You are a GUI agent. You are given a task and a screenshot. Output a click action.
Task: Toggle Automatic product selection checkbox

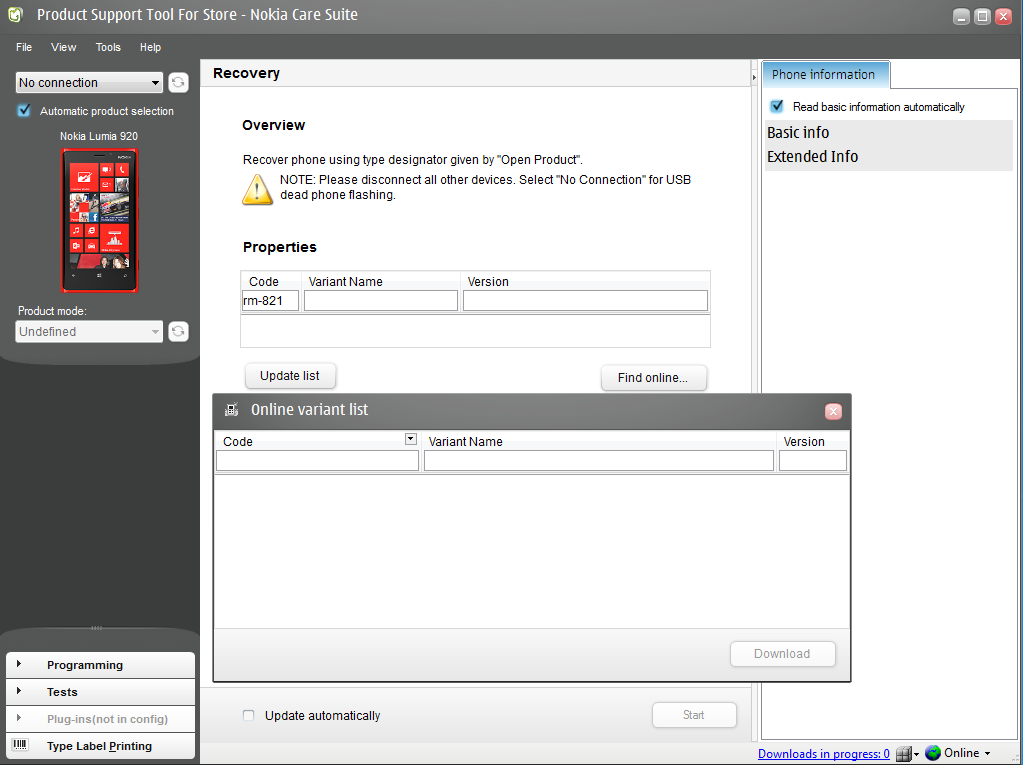pos(24,110)
